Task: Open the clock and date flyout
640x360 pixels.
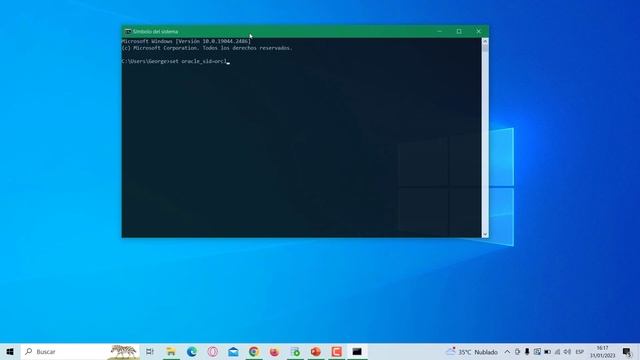Action: 602,351
